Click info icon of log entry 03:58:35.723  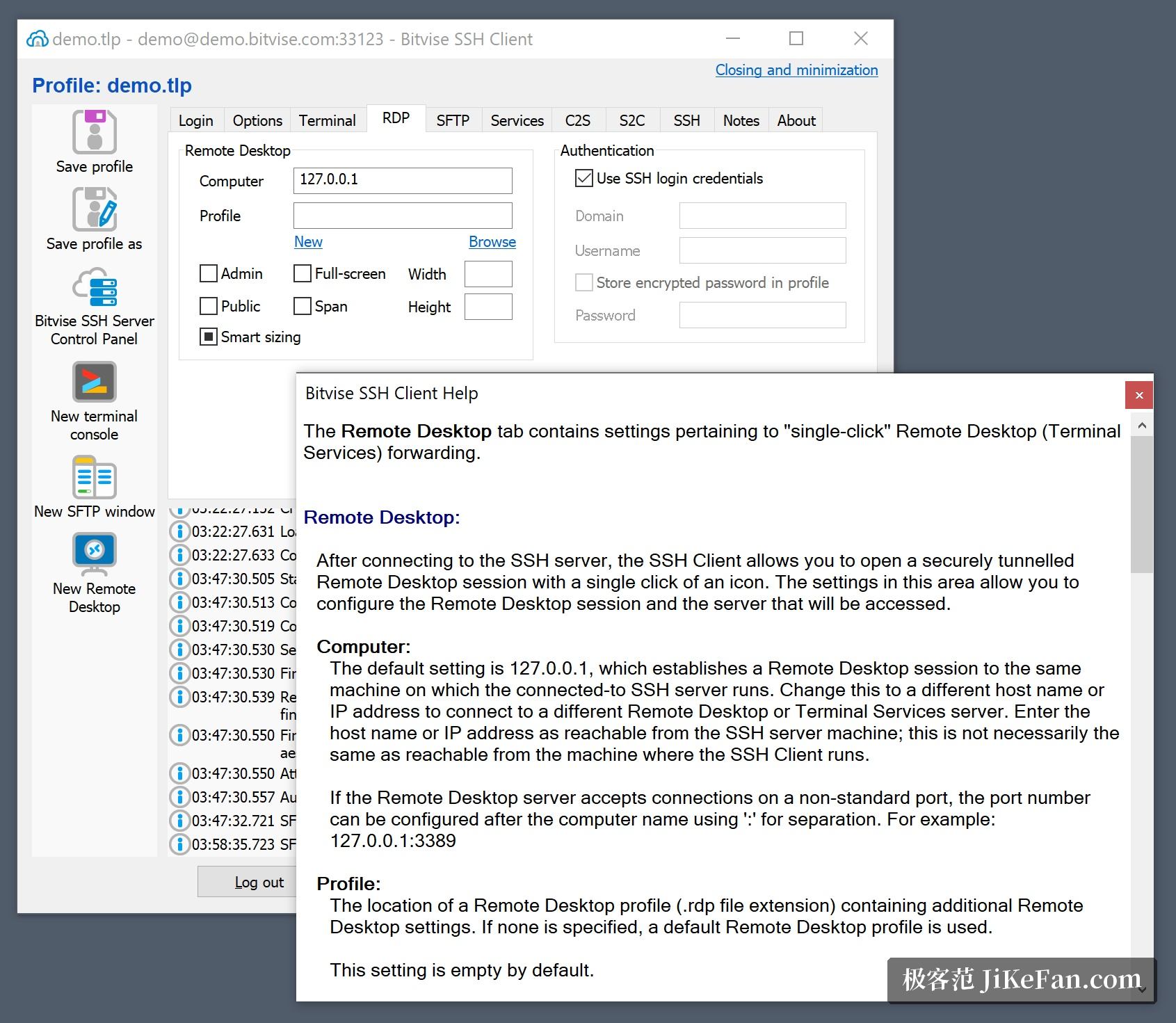[180, 844]
